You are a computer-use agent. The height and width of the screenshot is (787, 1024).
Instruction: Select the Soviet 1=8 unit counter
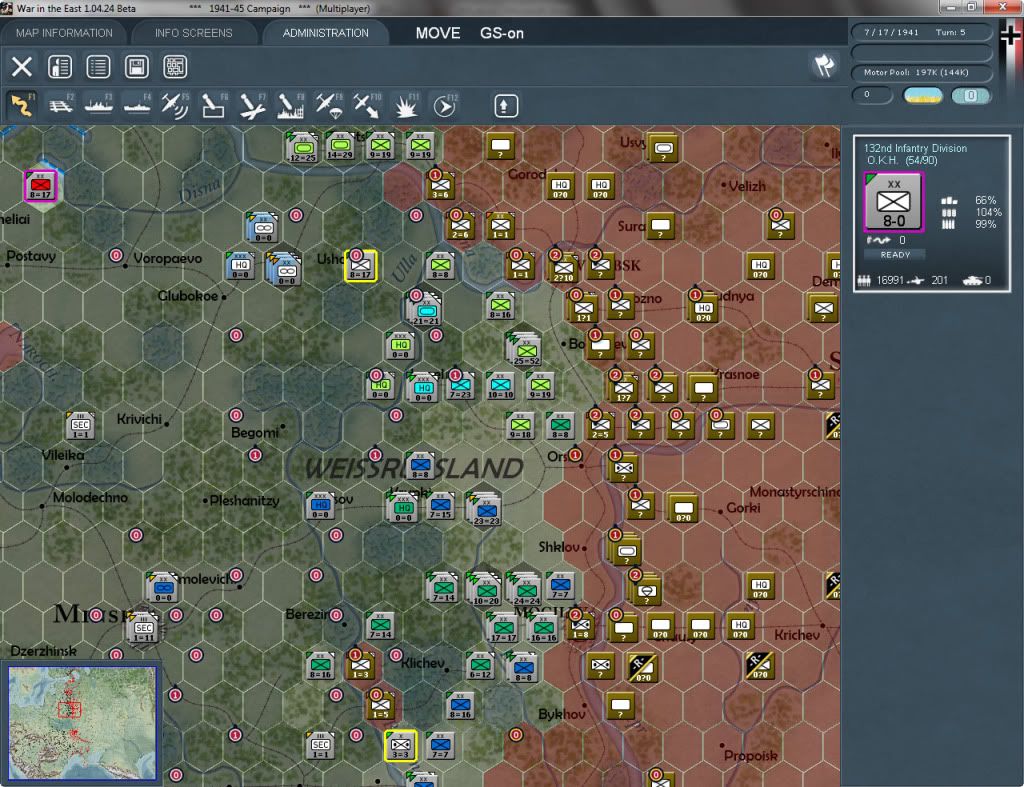click(580, 626)
